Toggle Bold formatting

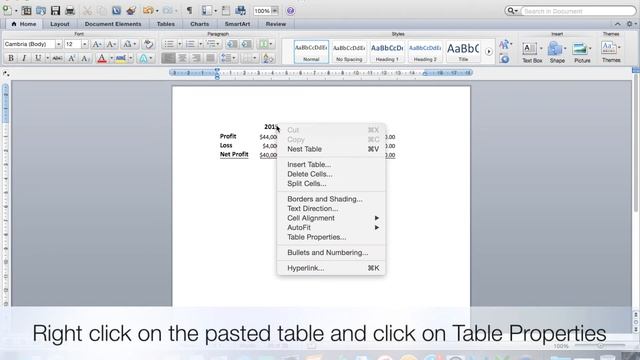point(11,58)
